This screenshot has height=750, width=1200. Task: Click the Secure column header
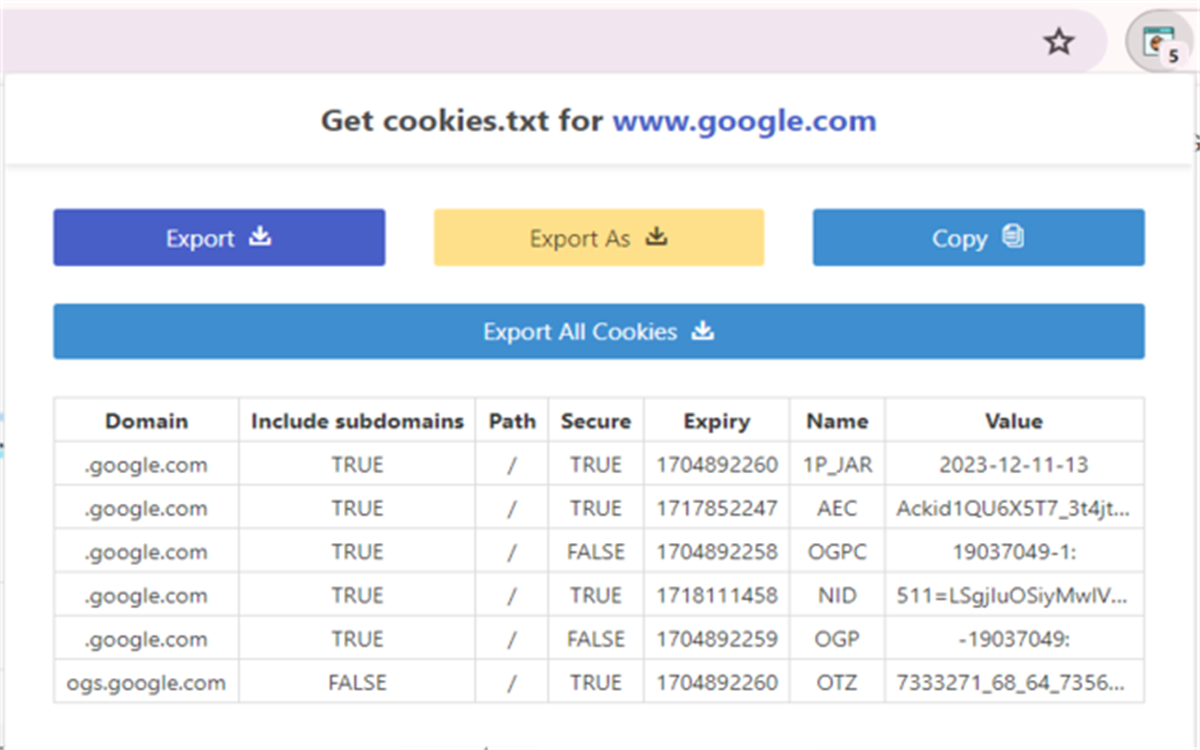click(x=595, y=421)
